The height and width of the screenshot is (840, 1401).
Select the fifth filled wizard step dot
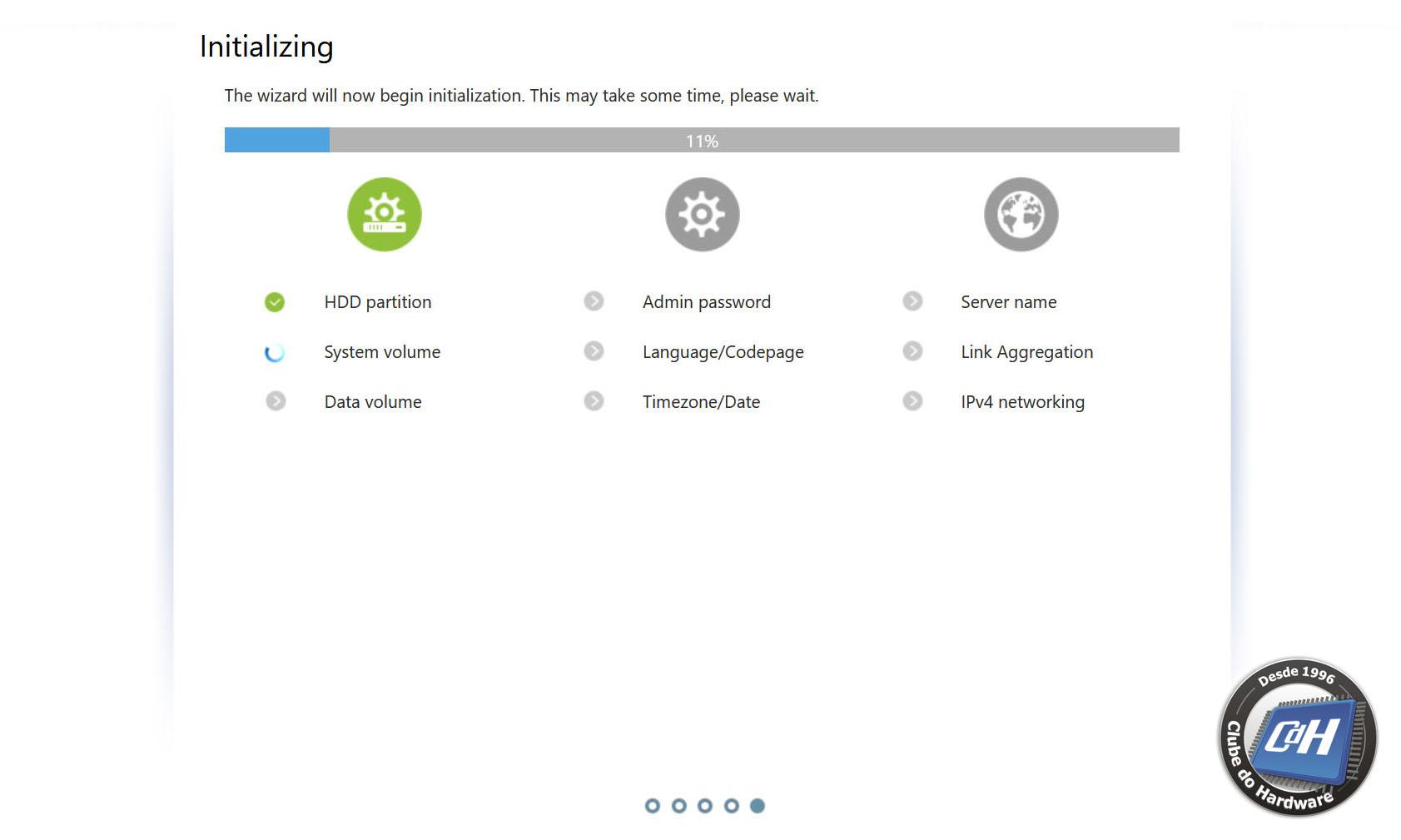(x=758, y=806)
